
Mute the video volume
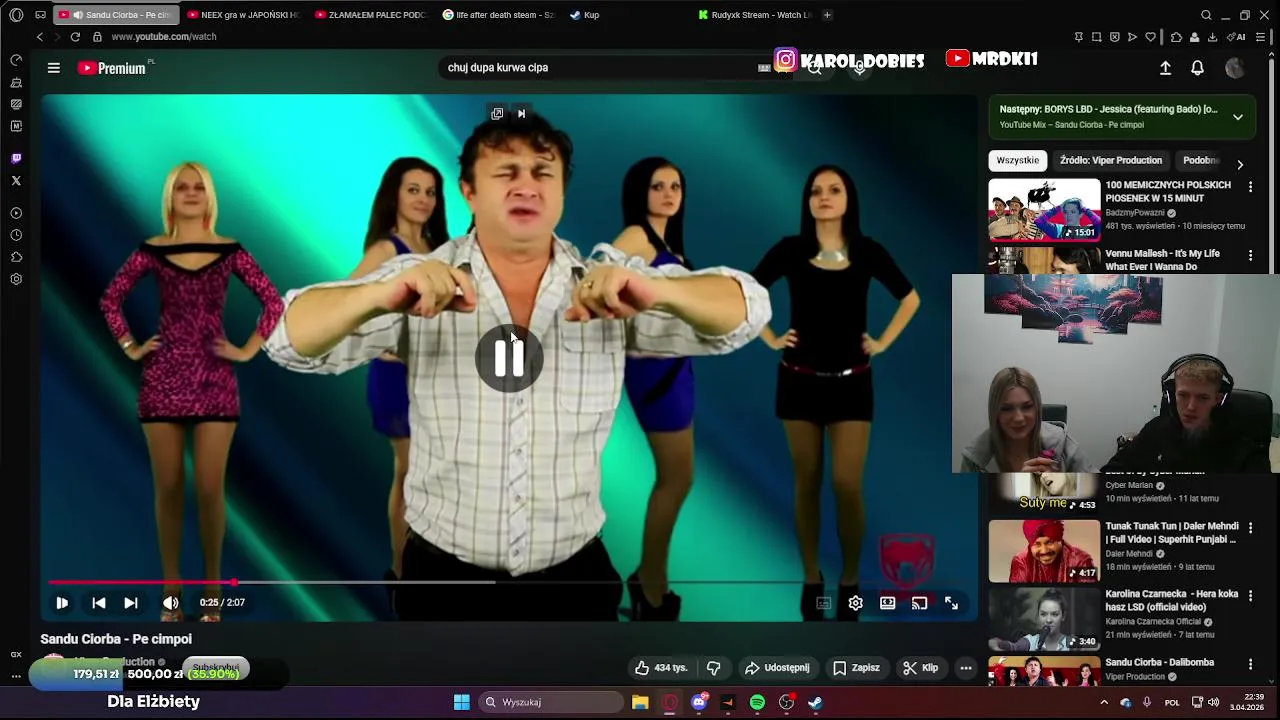(x=171, y=603)
